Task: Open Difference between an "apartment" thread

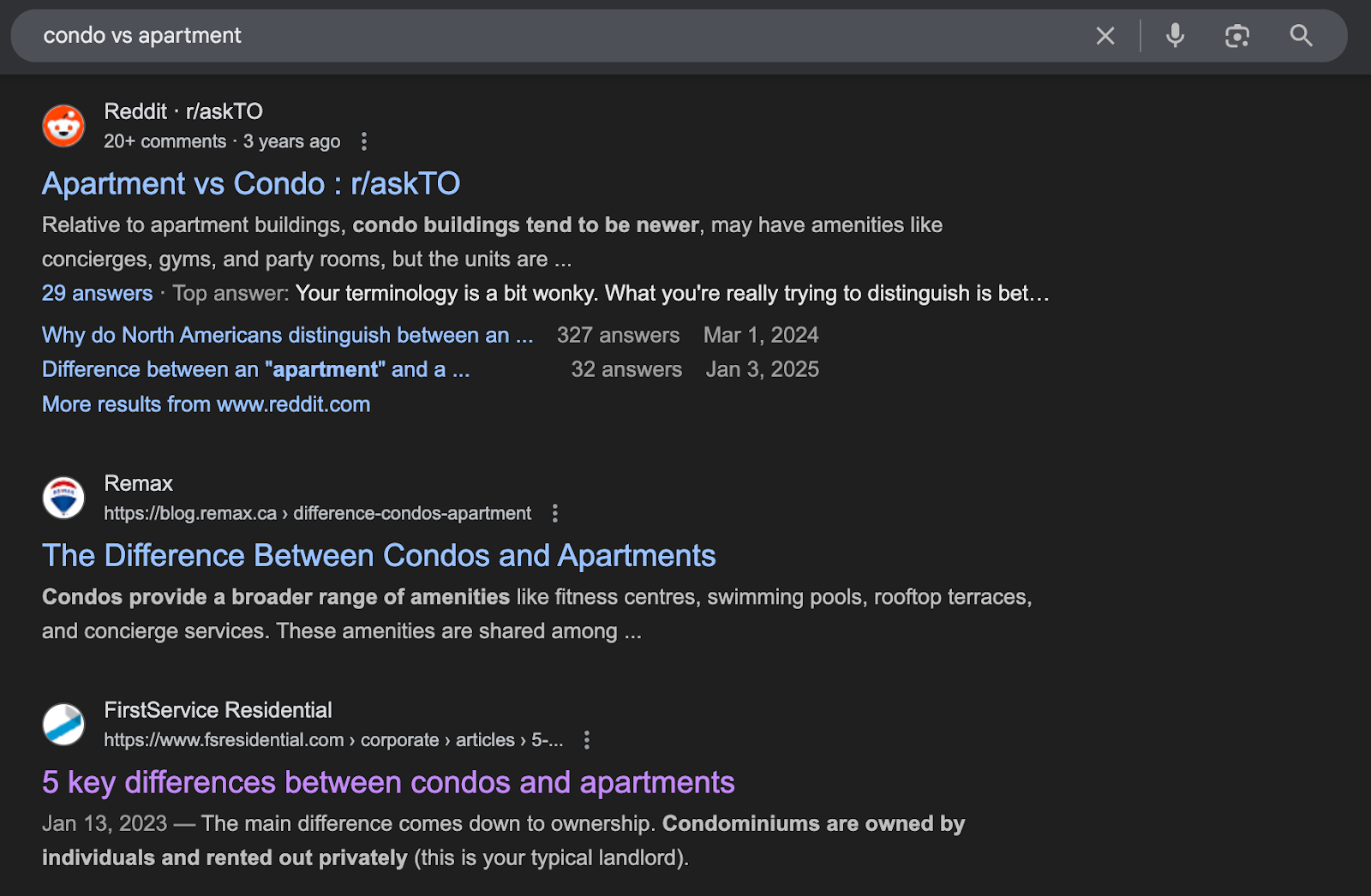Action: [255, 369]
